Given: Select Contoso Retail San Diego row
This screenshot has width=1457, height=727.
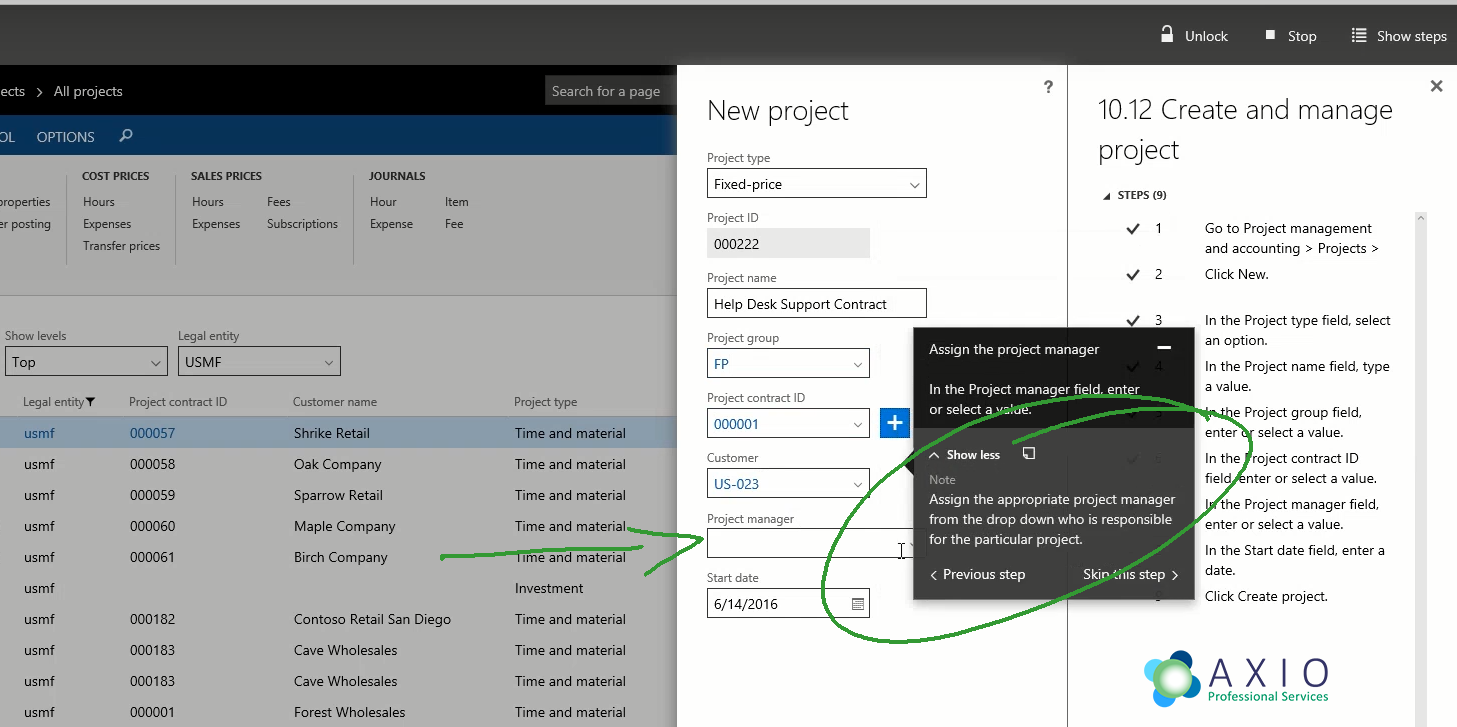Looking at the screenshot, I should tap(338, 619).
